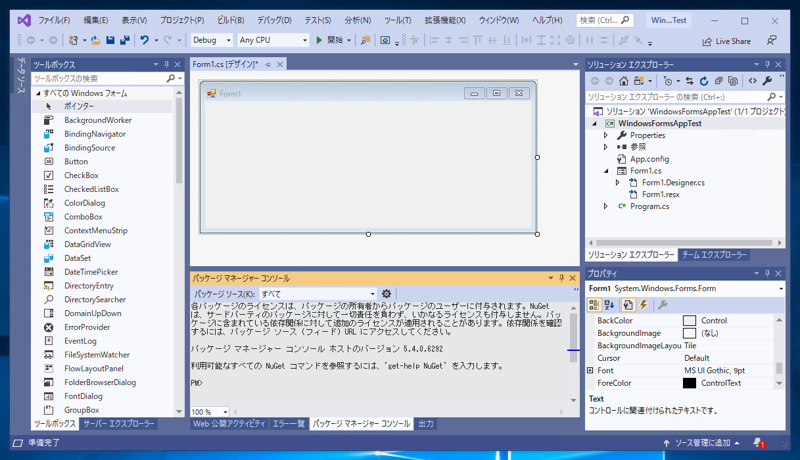Click the Properties page icon in Properties toolbar
This screenshot has height=460, width=800.
click(x=628, y=305)
